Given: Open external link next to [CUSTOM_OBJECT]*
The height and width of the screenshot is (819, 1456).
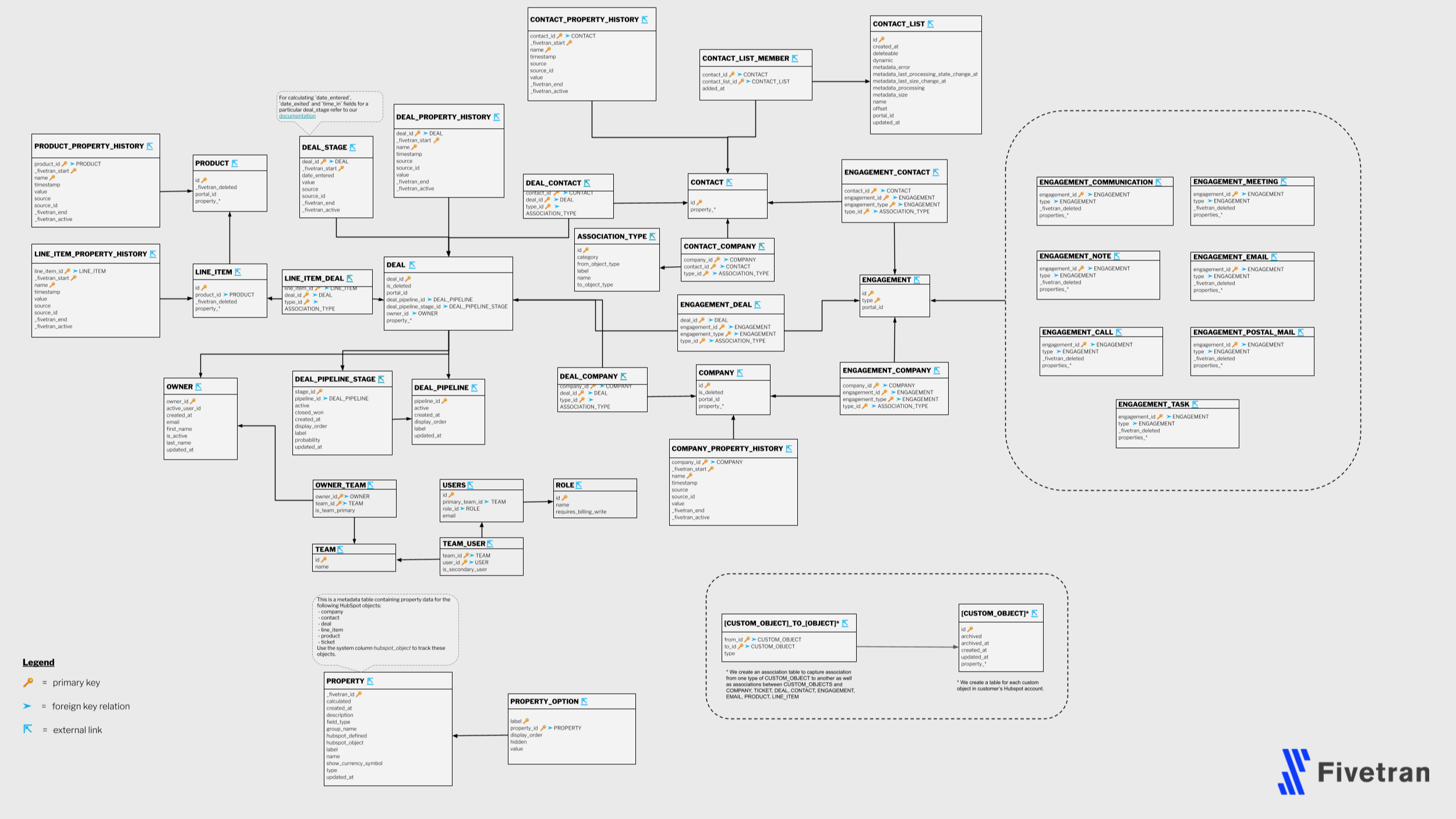Looking at the screenshot, I should [x=1034, y=613].
